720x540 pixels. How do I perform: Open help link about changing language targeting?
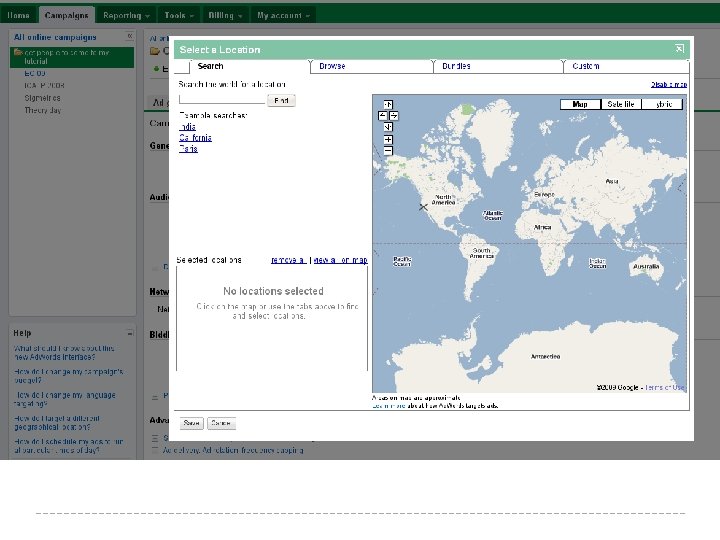click(65, 399)
